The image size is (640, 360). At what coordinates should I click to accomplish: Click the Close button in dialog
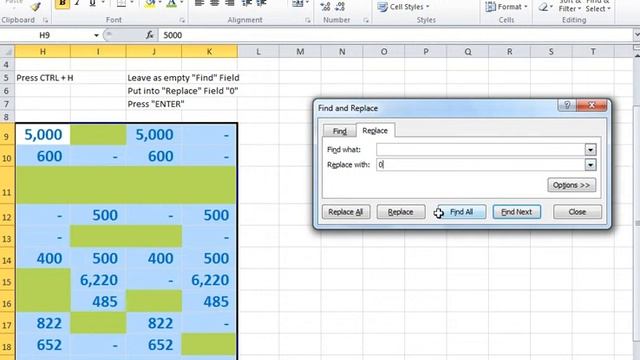tap(577, 212)
